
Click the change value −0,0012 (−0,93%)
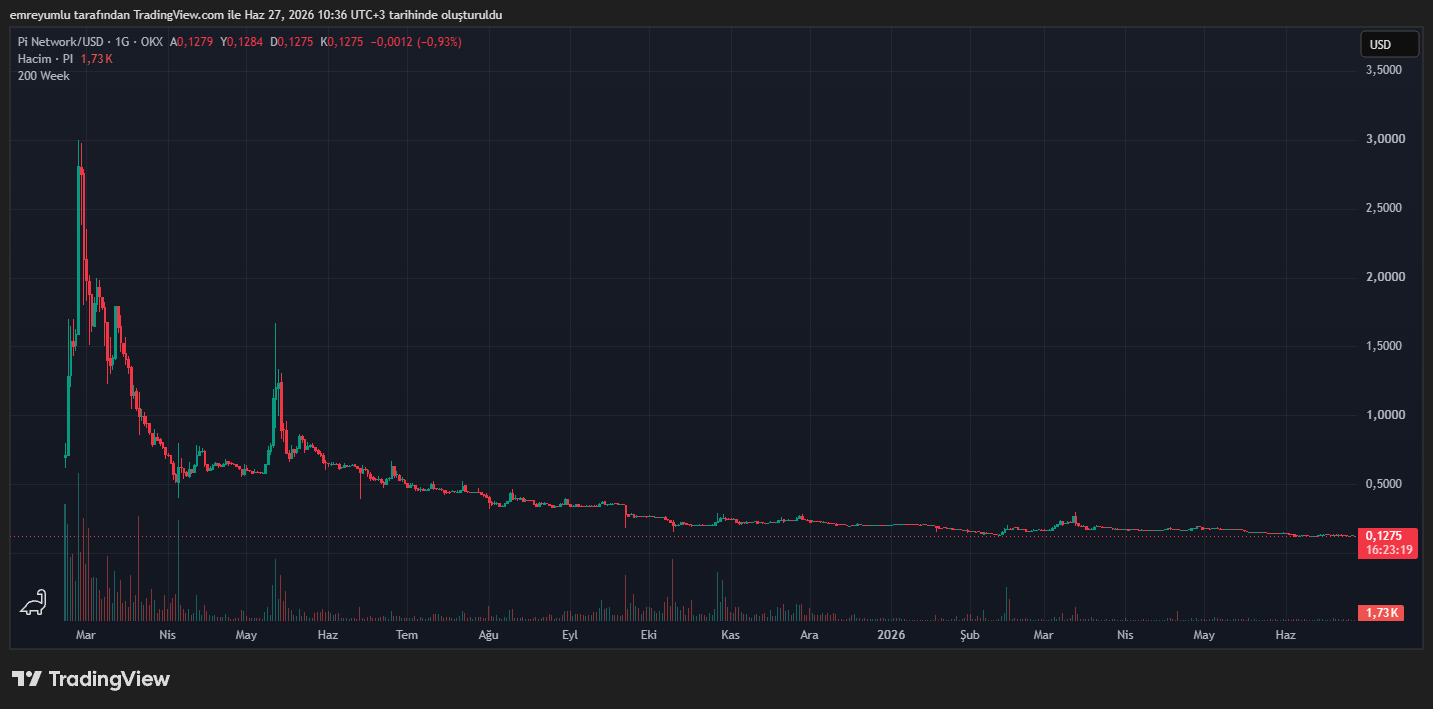(416, 42)
